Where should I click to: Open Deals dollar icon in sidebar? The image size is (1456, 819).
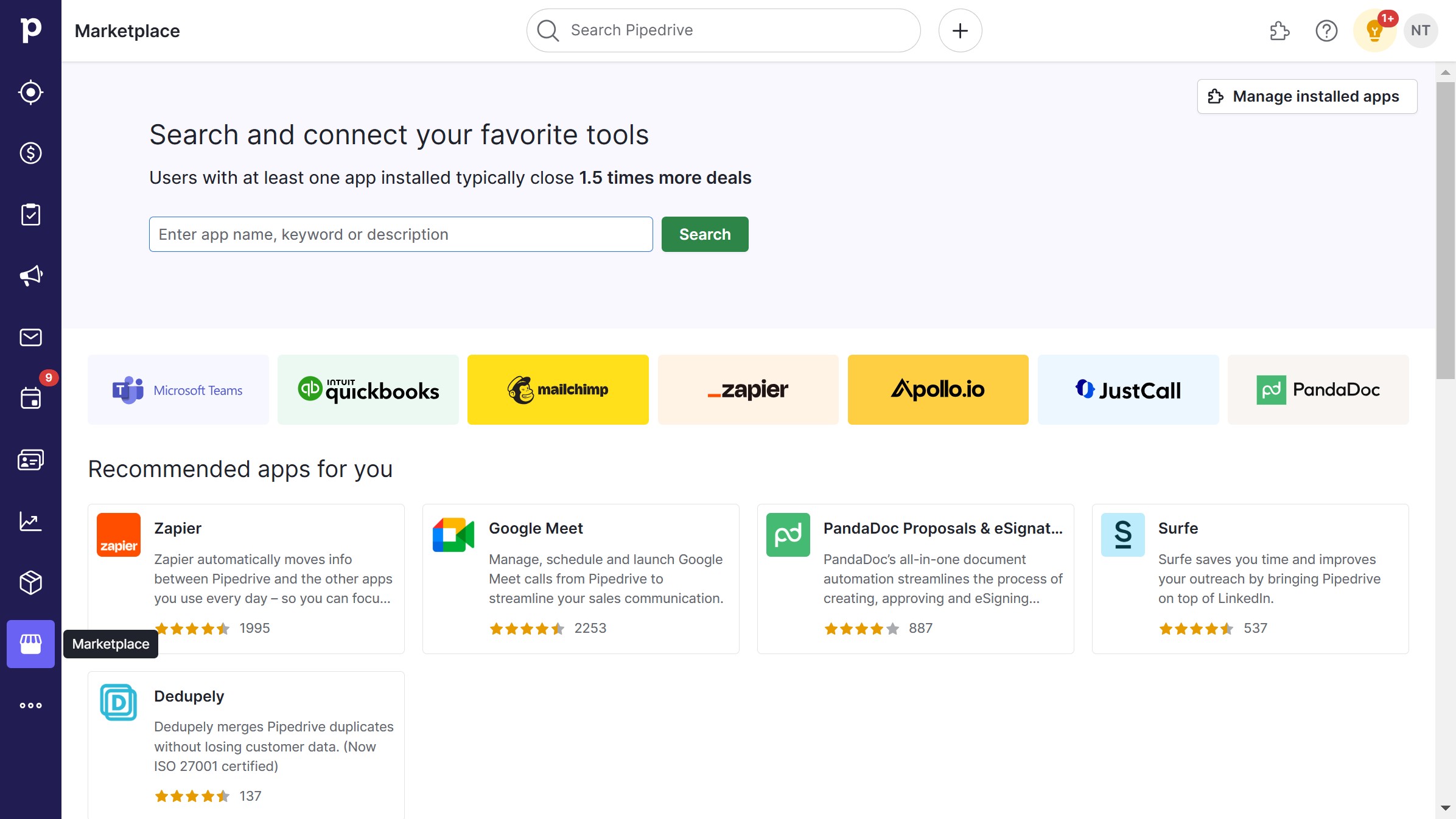click(30, 153)
